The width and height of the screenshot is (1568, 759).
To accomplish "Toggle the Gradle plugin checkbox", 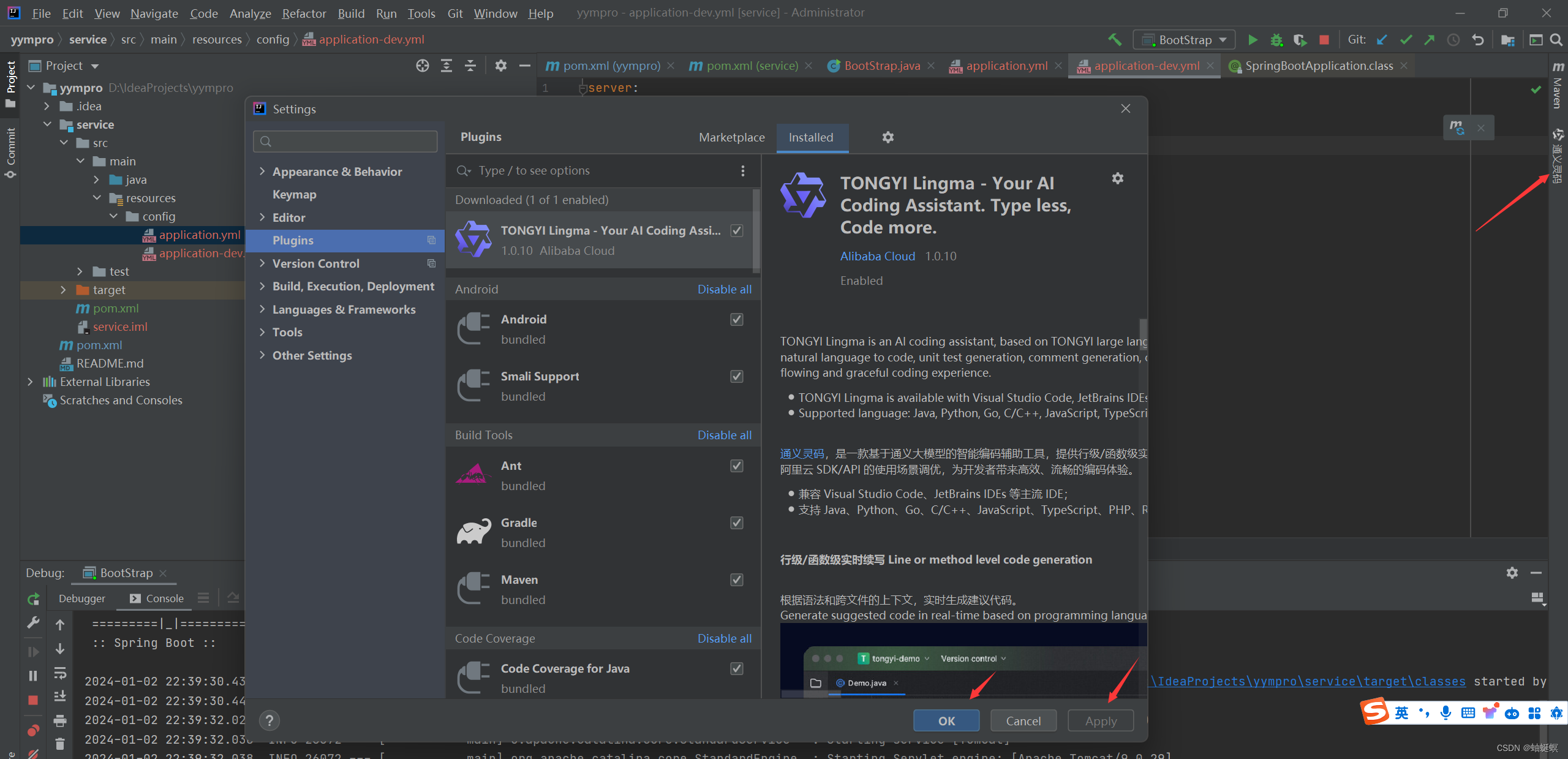I will tap(737, 523).
